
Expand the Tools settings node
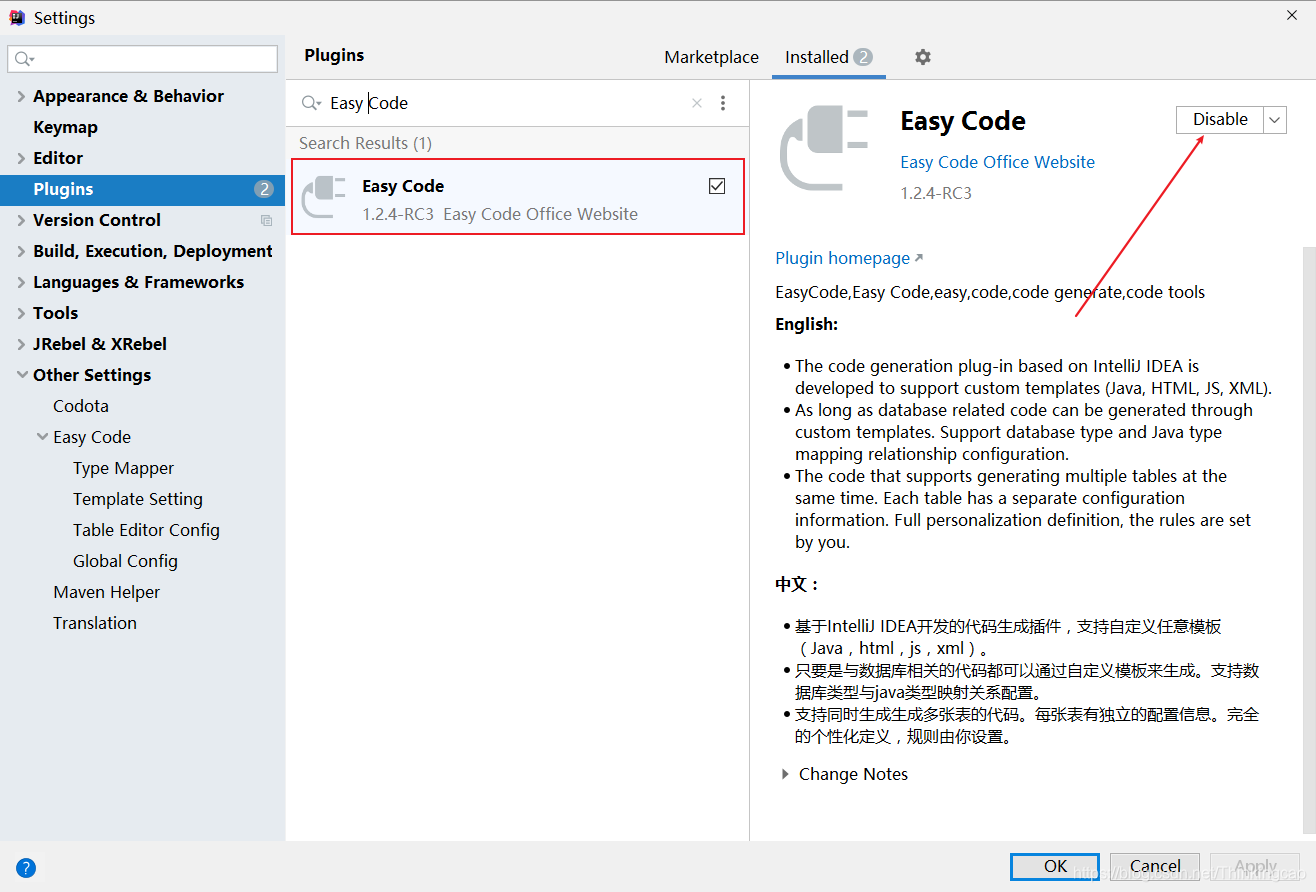coord(21,314)
